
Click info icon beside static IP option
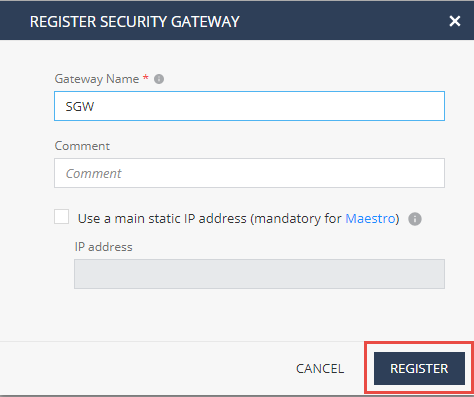[x=415, y=219]
